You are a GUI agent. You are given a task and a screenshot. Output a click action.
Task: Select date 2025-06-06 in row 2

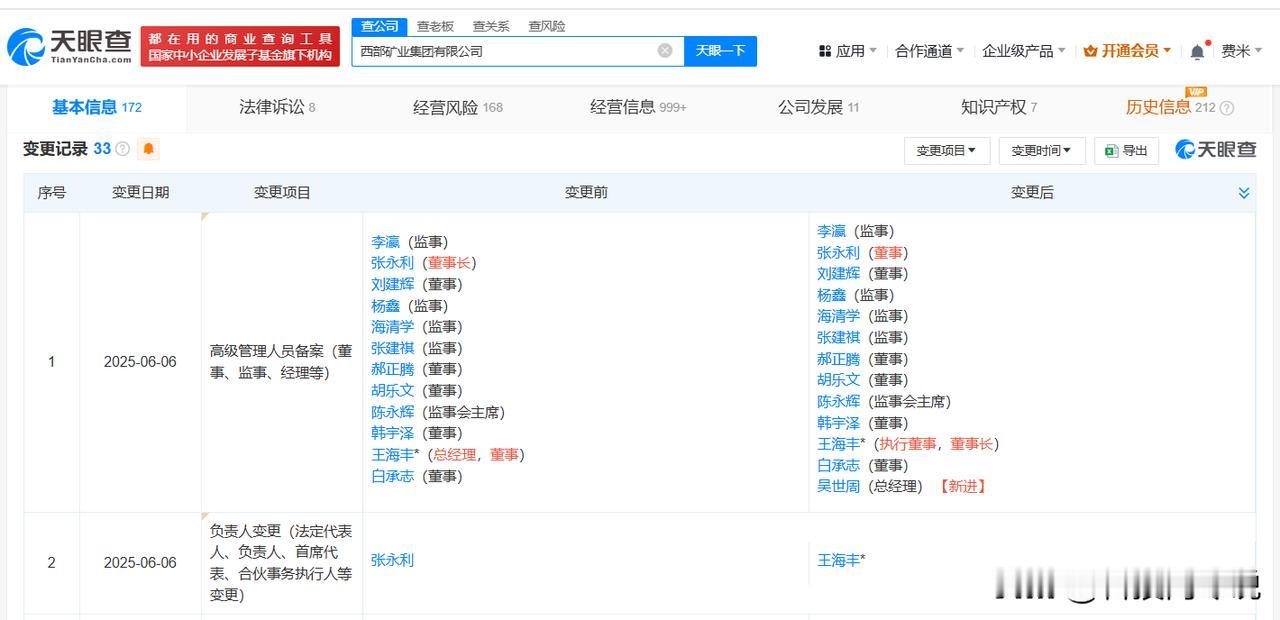coord(140,563)
